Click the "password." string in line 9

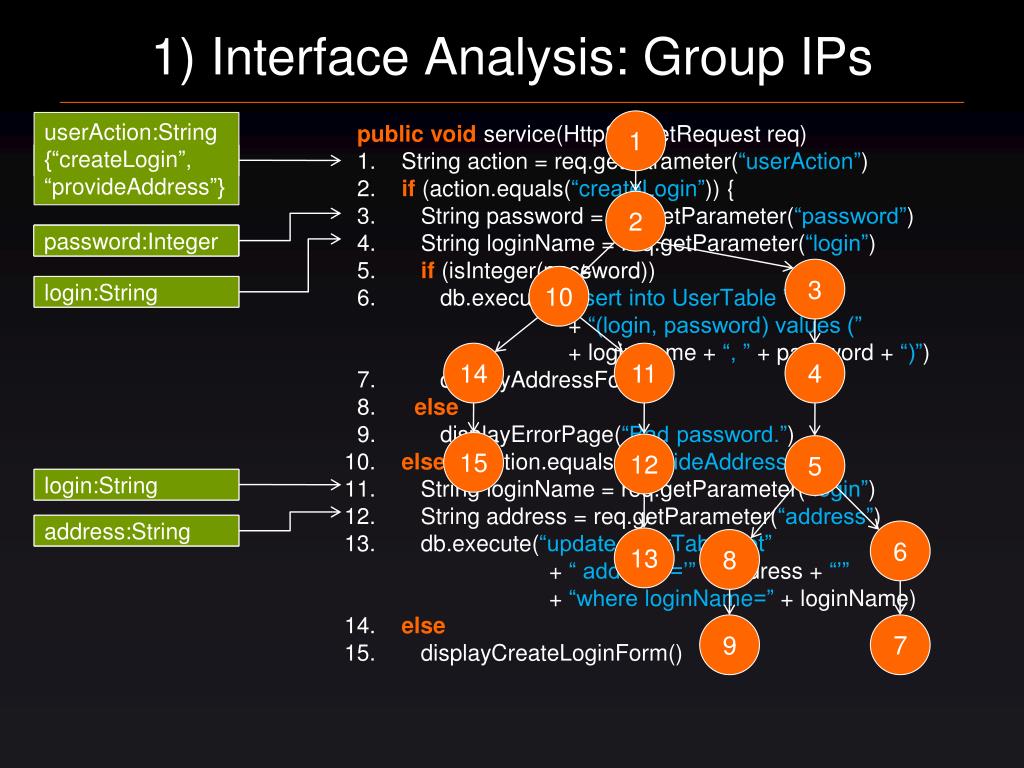tap(732, 435)
